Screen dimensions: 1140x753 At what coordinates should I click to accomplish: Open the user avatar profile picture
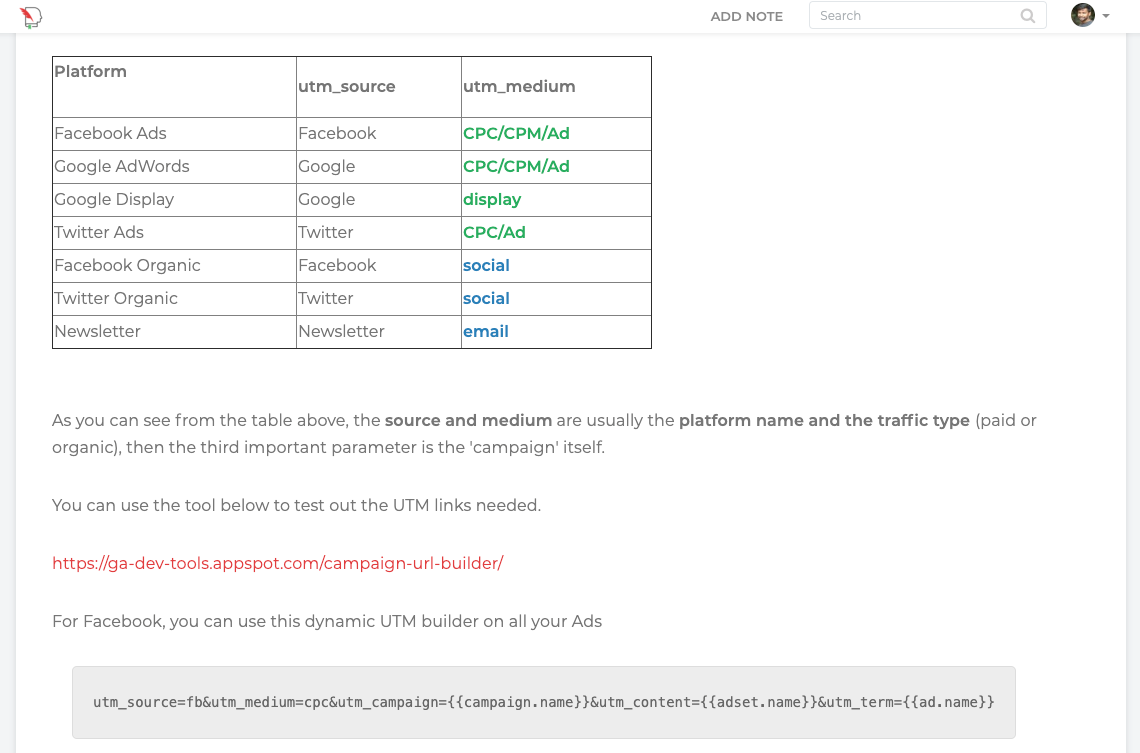1083,15
